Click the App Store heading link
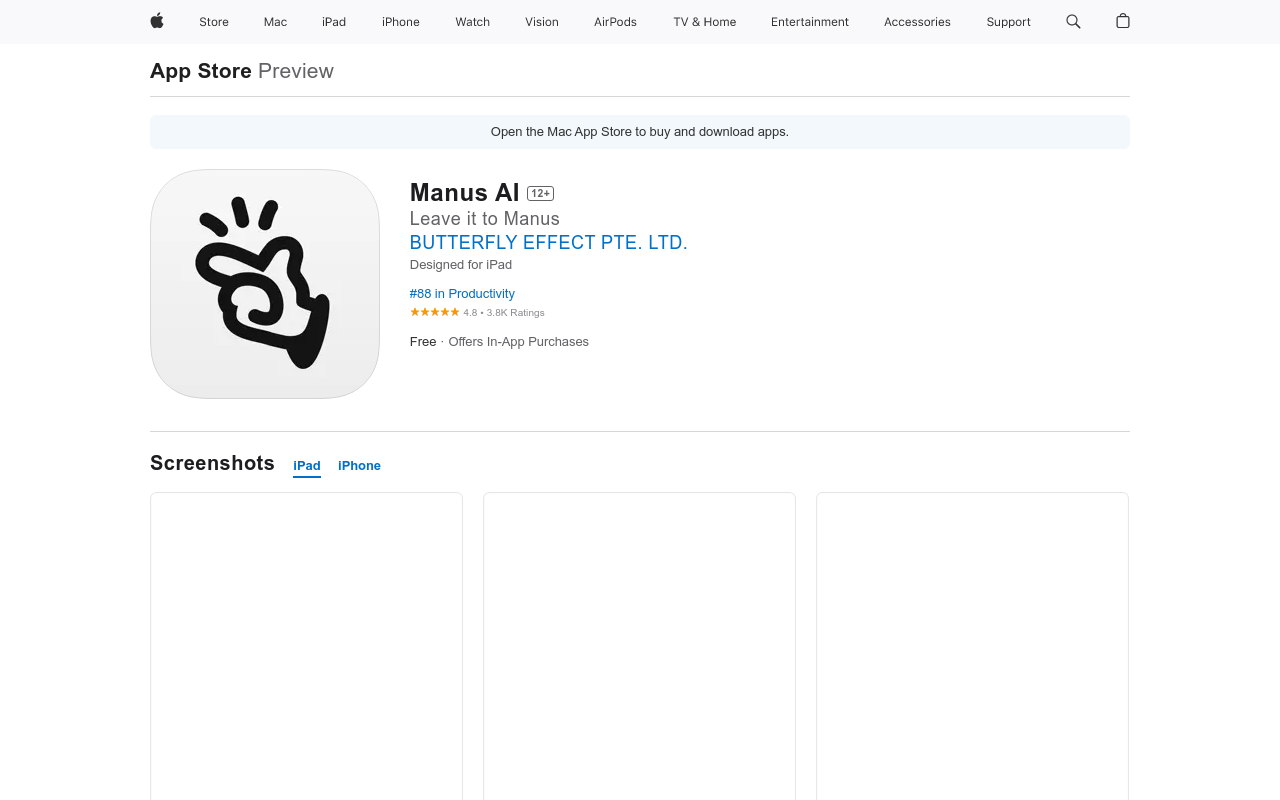This screenshot has width=1280, height=800. click(201, 71)
